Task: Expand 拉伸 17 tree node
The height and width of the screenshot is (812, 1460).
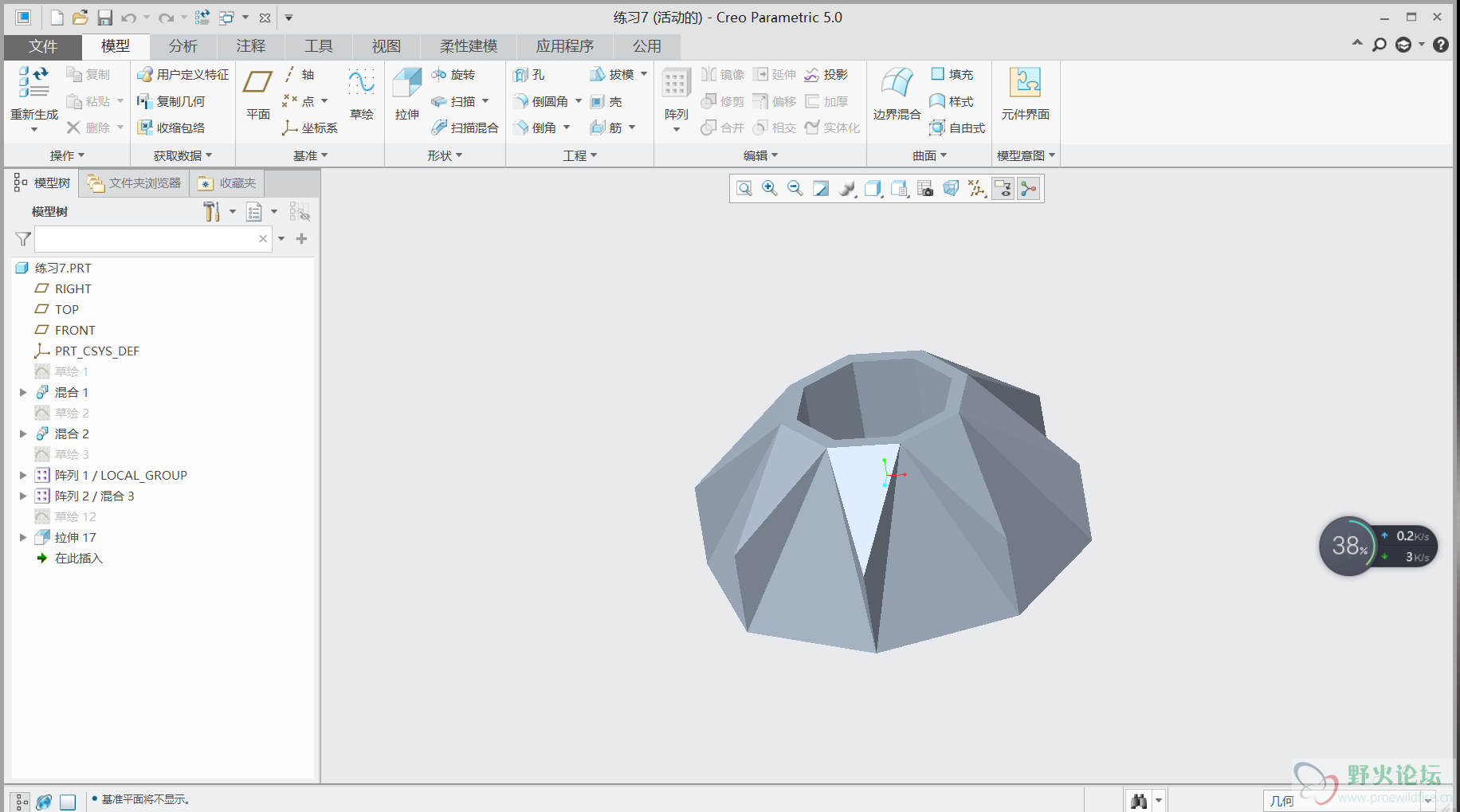Action: 23,537
